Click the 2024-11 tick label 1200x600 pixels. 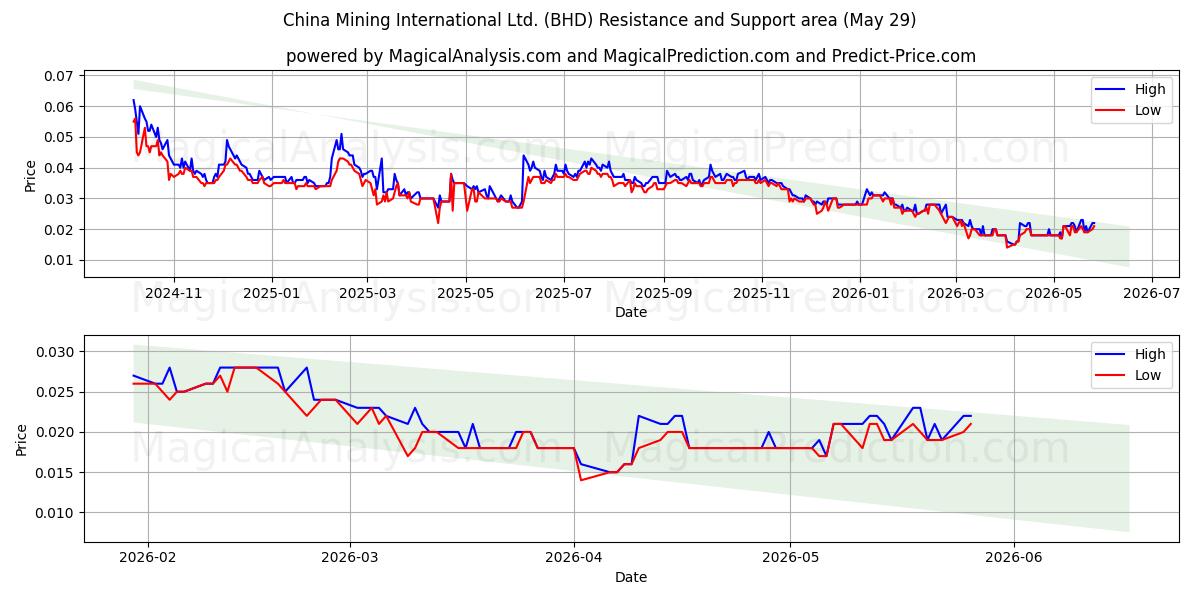pos(174,294)
